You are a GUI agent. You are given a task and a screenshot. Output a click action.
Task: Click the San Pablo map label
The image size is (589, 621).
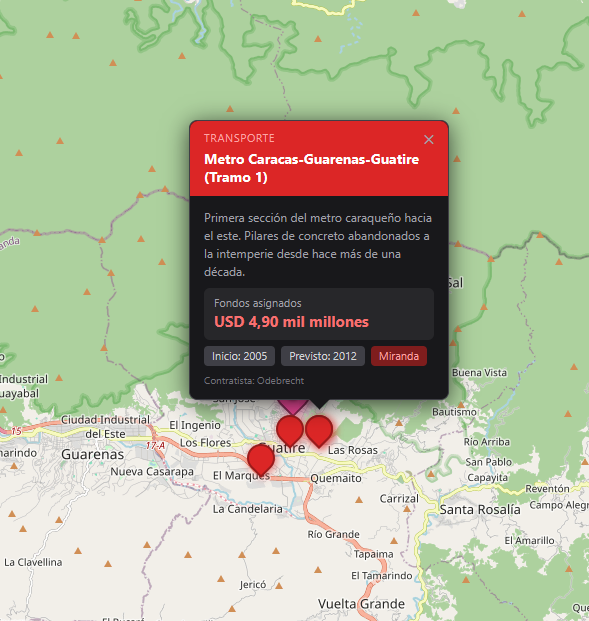pos(488,462)
